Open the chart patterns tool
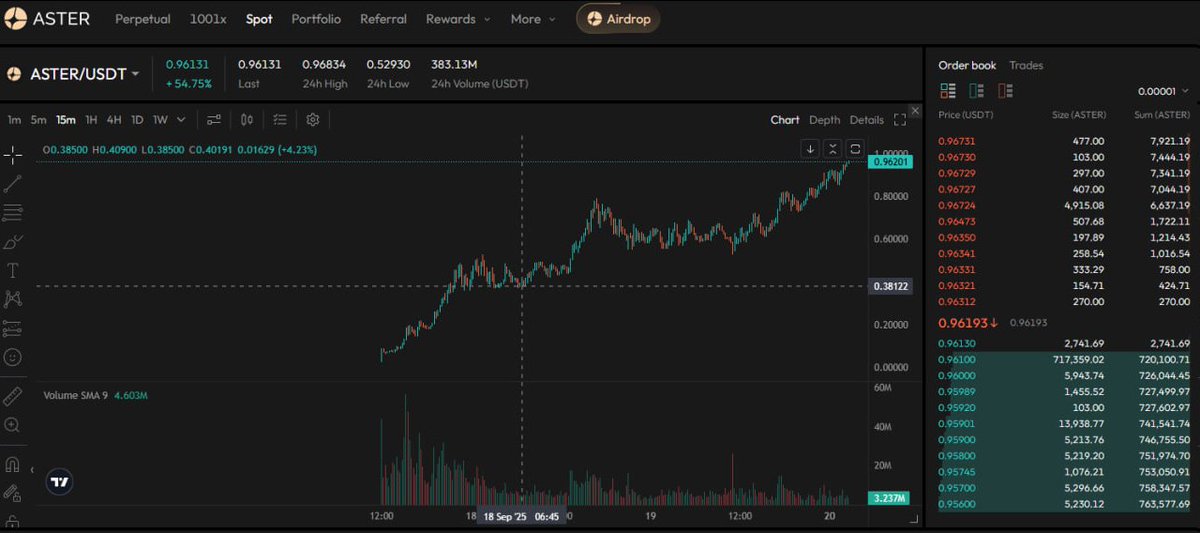Screen dimensions: 1200x533 (x=13, y=299)
